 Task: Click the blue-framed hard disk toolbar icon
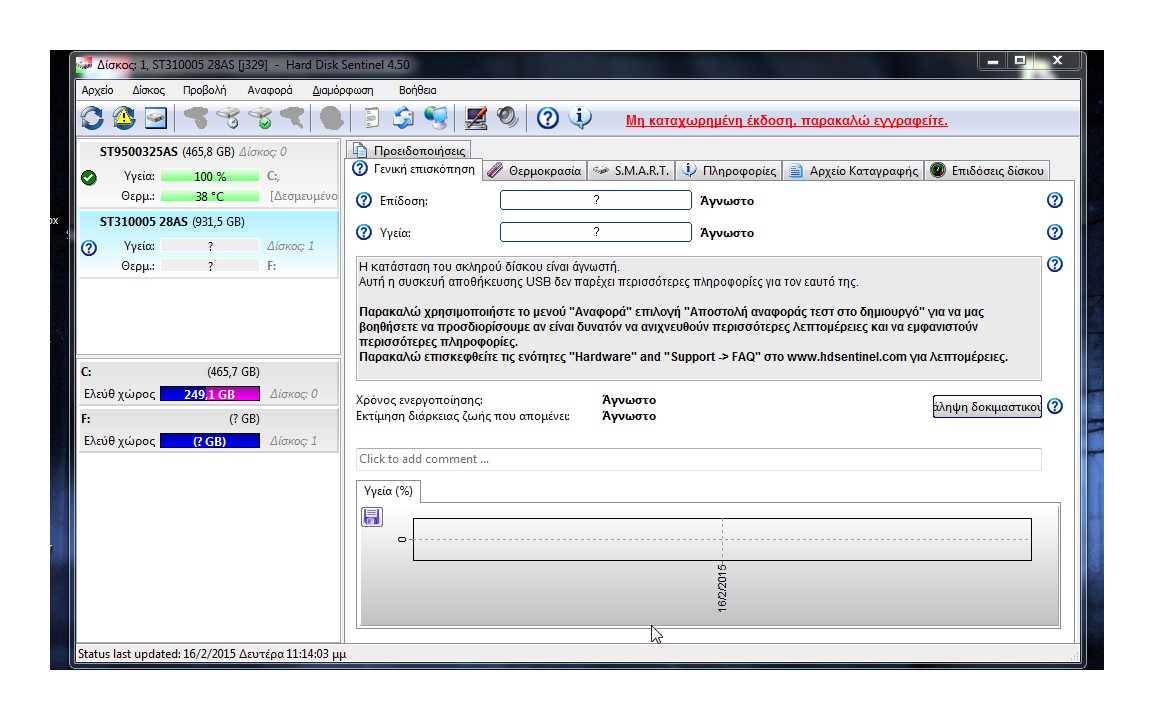coord(156,118)
